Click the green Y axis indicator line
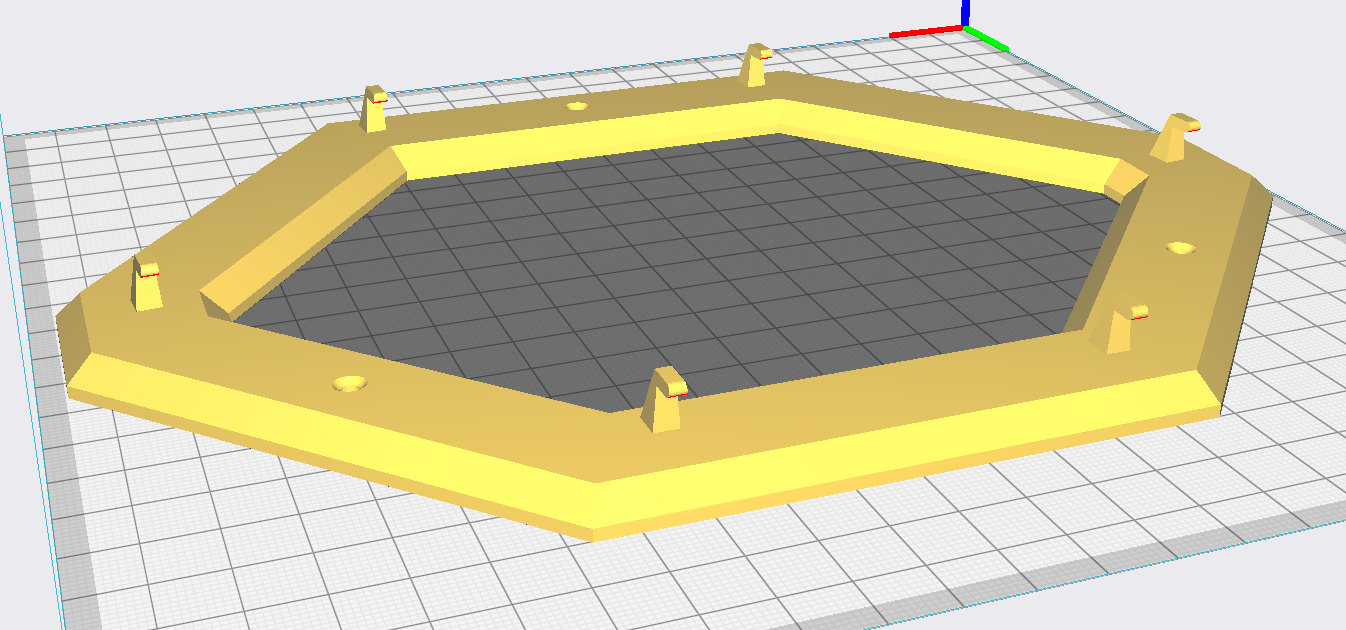Screen dimensions: 1346x630 tap(987, 40)
